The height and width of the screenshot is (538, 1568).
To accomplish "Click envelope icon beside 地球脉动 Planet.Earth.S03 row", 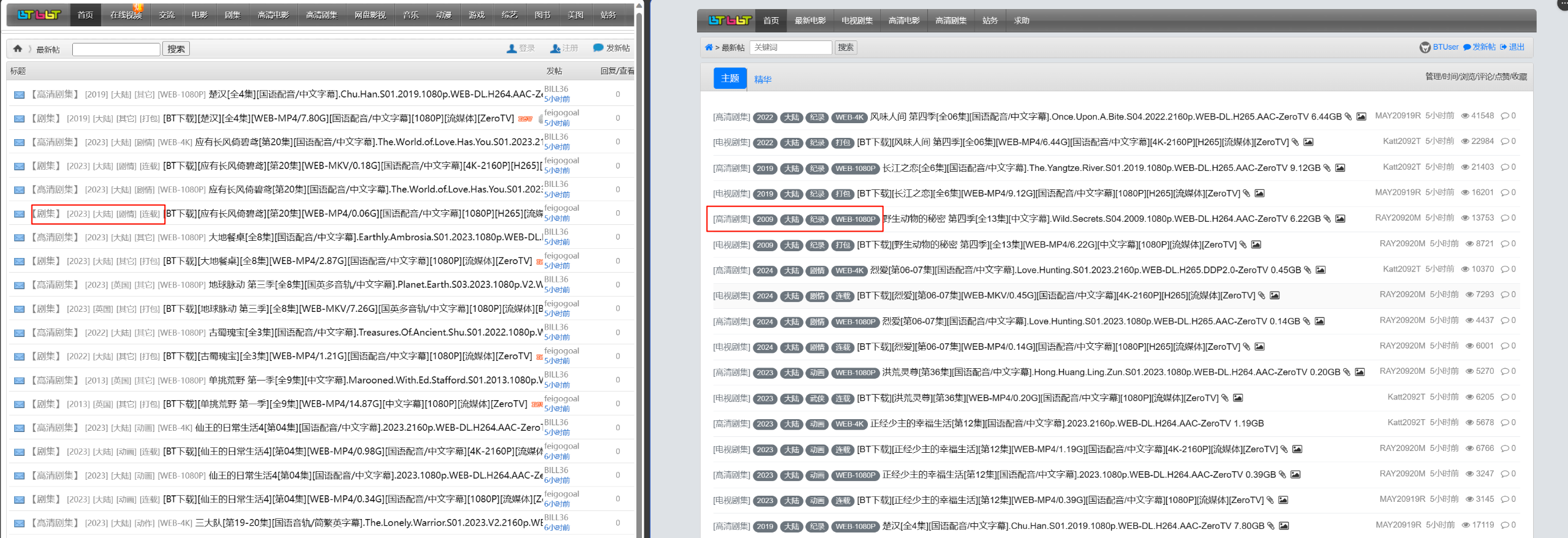I will pyautogui.click(x=20, y=286).
